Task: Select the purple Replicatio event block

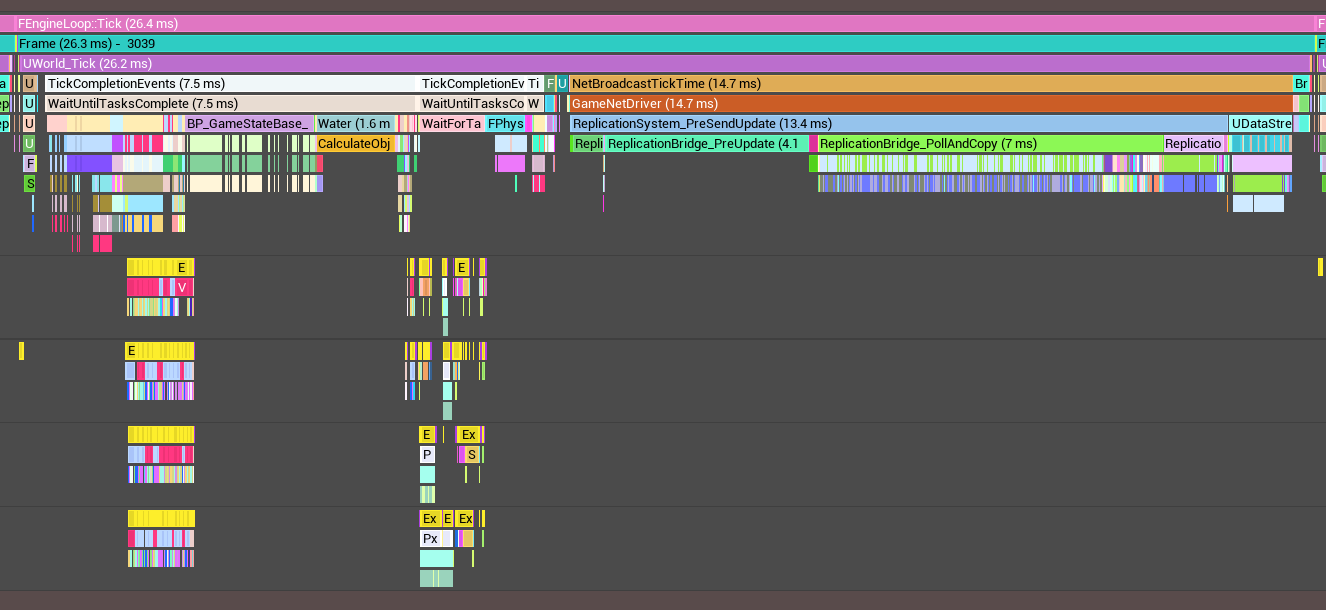Action: (x=1193, y=144)
